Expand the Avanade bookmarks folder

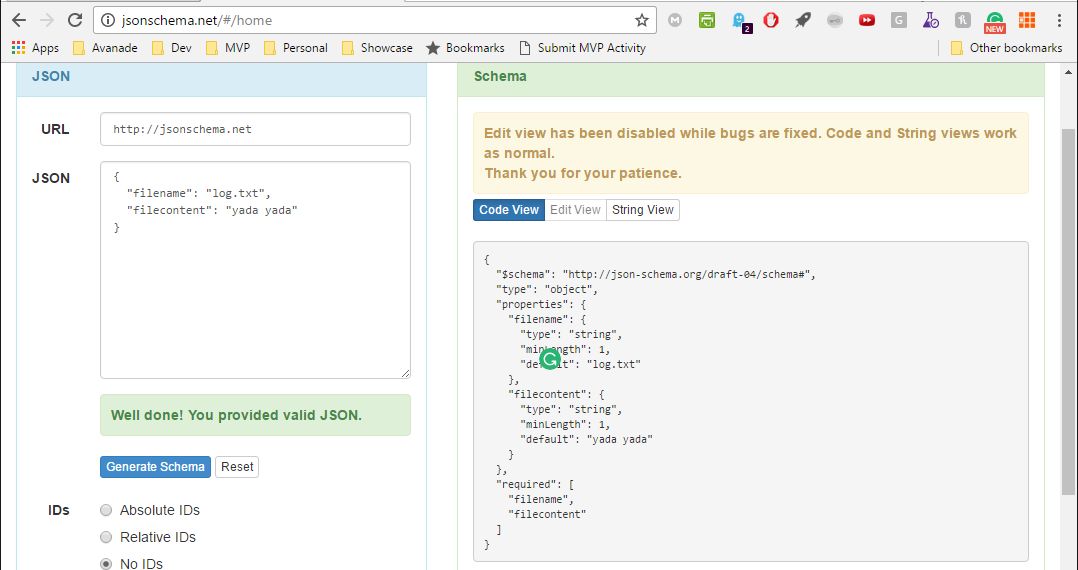tap(105, 47)
